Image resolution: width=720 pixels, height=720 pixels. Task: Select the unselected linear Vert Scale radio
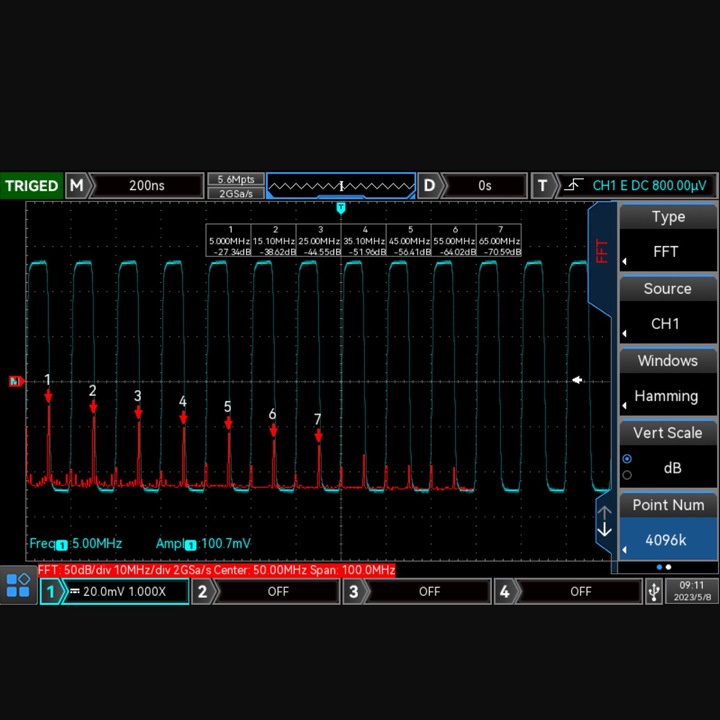pos(627,475)
